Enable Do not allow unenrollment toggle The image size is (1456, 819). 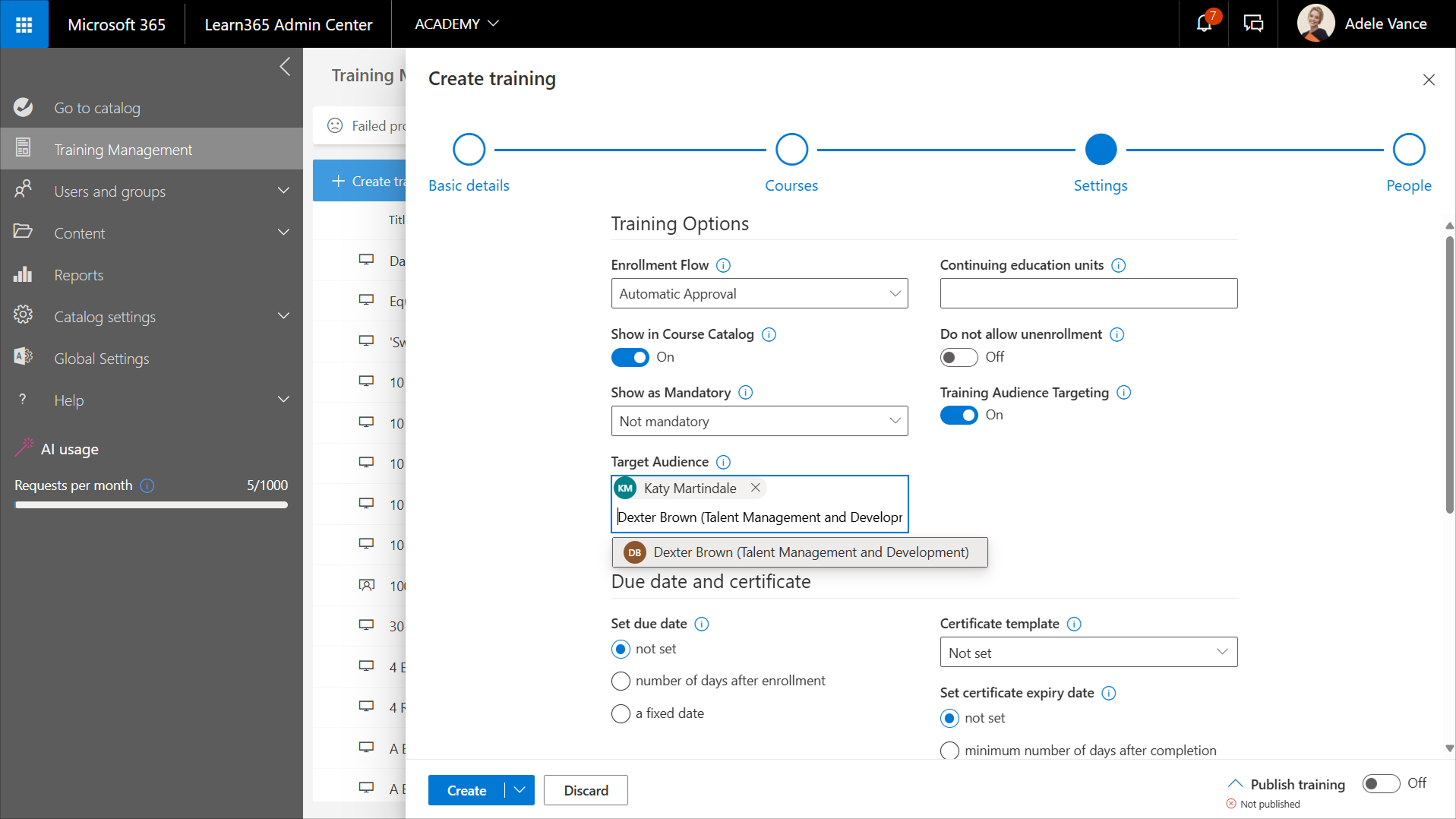click(x=959, y=357)
